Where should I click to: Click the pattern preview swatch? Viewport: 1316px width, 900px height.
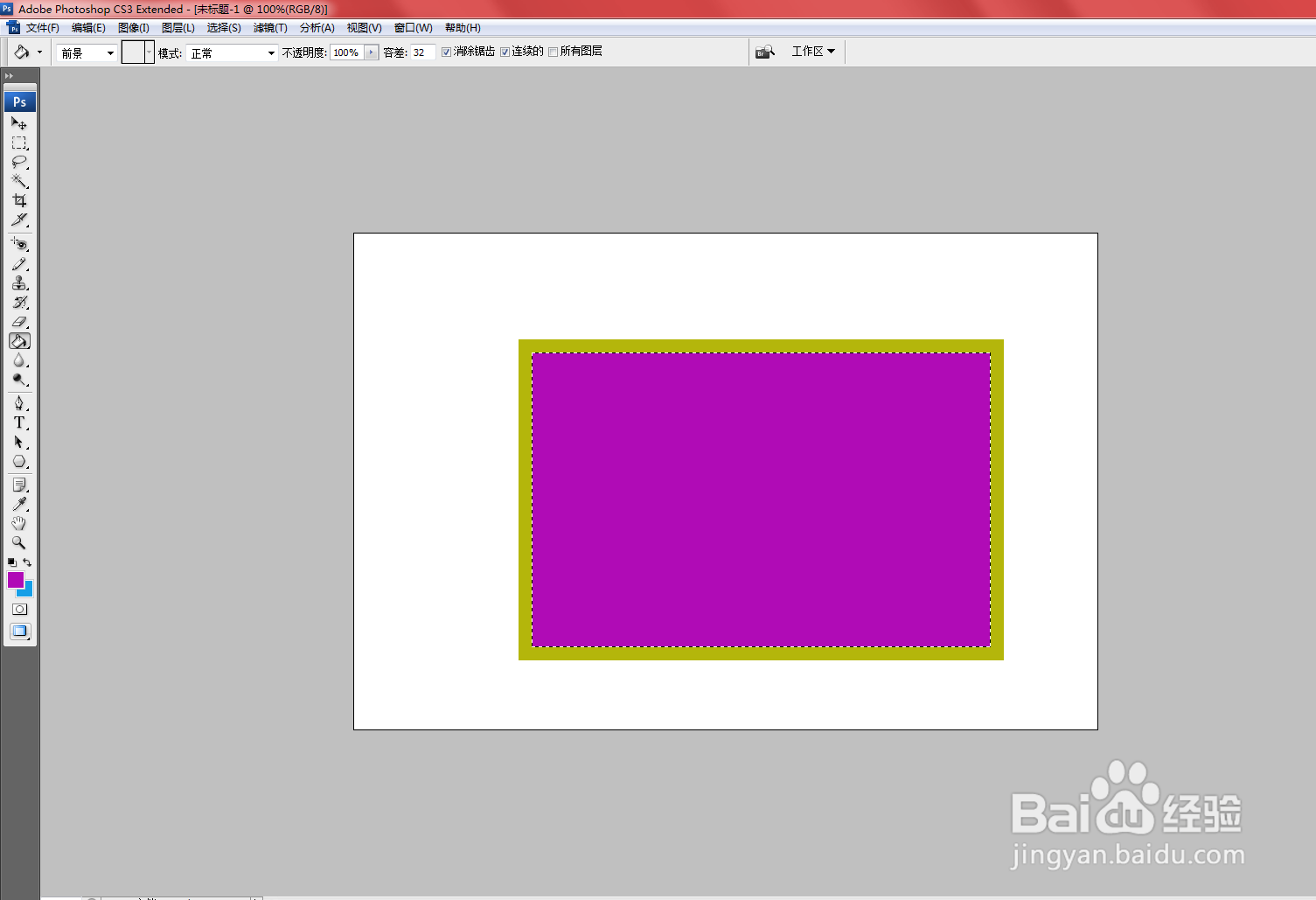[133, 52]
